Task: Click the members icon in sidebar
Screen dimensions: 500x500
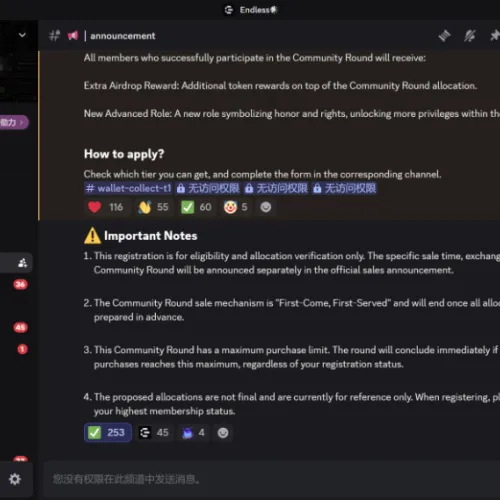Action: point(22,263)
